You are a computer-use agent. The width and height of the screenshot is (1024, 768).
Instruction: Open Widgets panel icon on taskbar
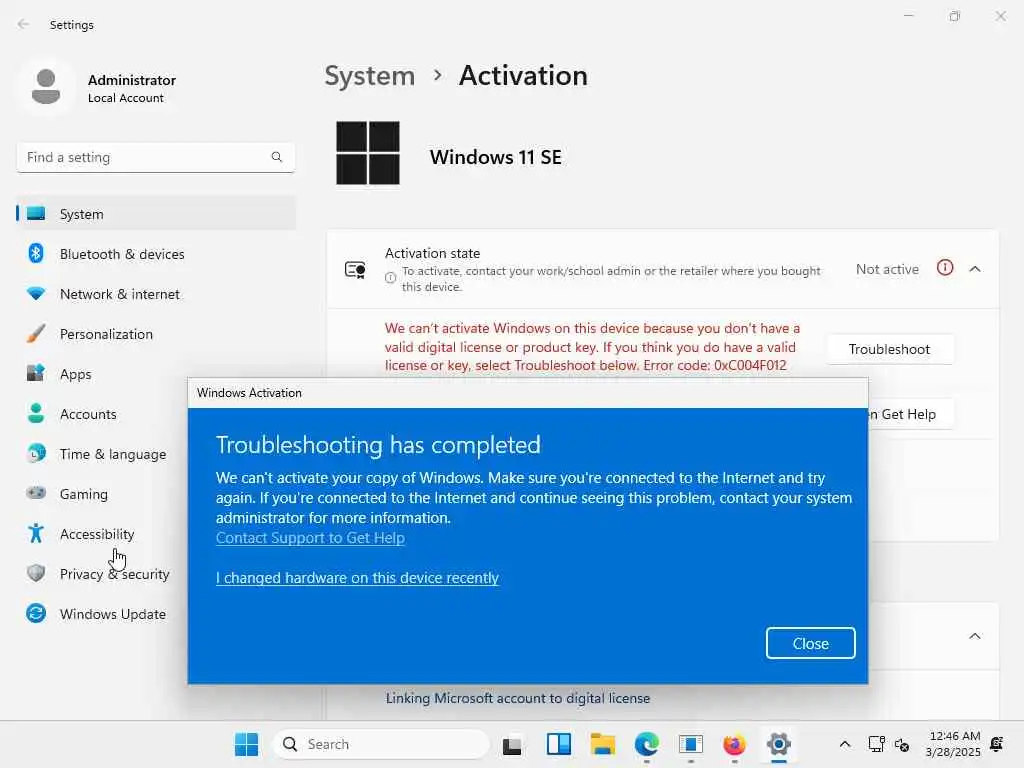[558, 744]
